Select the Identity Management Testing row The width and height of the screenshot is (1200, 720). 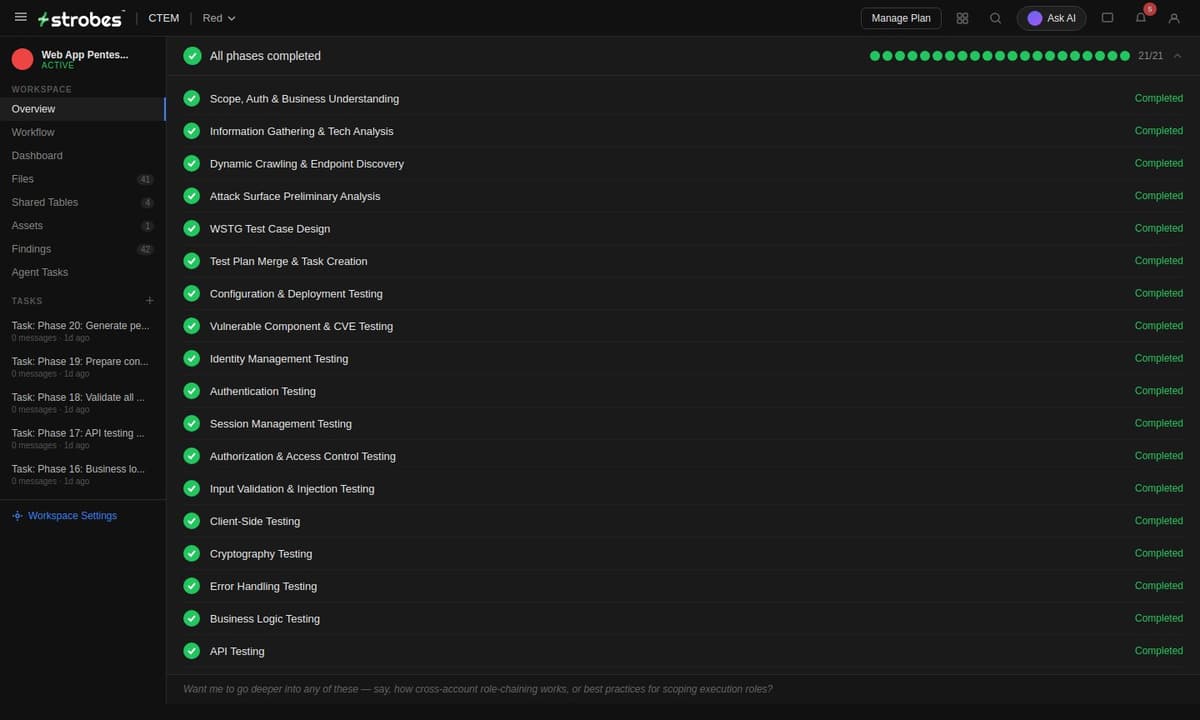(x=683, y=359)
